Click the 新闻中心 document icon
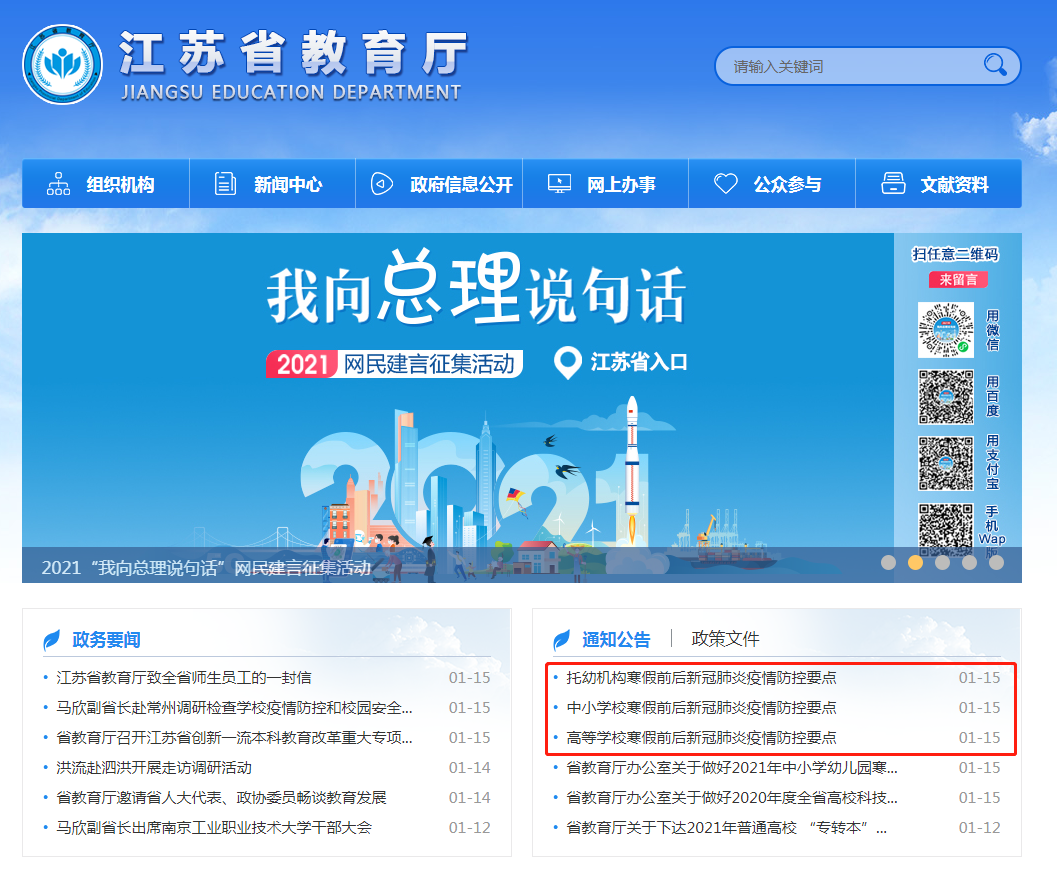1057x873 pixels. pyautogui.click(x=226, y=184)
